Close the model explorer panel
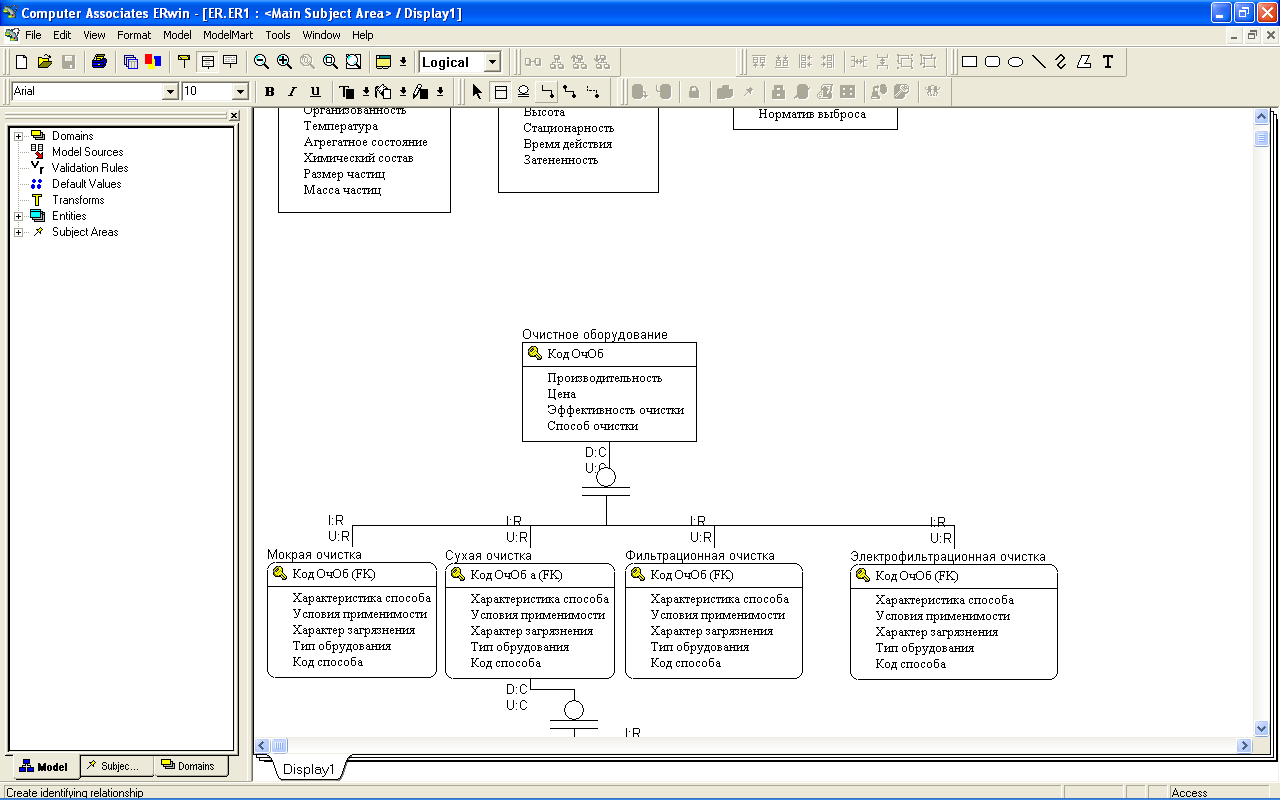The width and height of the screenshot is (1280, 800). (x=234, y=116)
